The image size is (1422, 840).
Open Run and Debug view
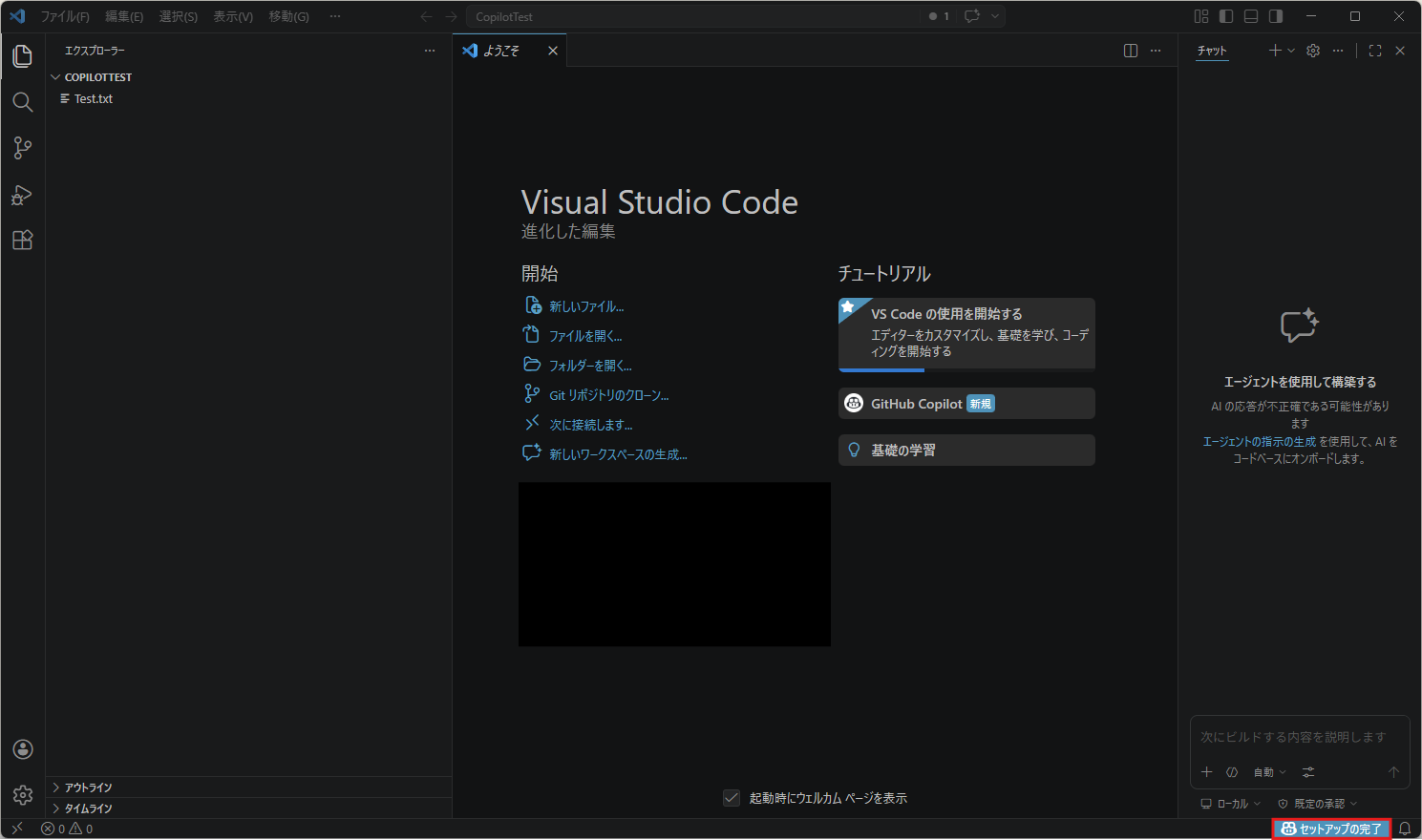tap(23, 195)
